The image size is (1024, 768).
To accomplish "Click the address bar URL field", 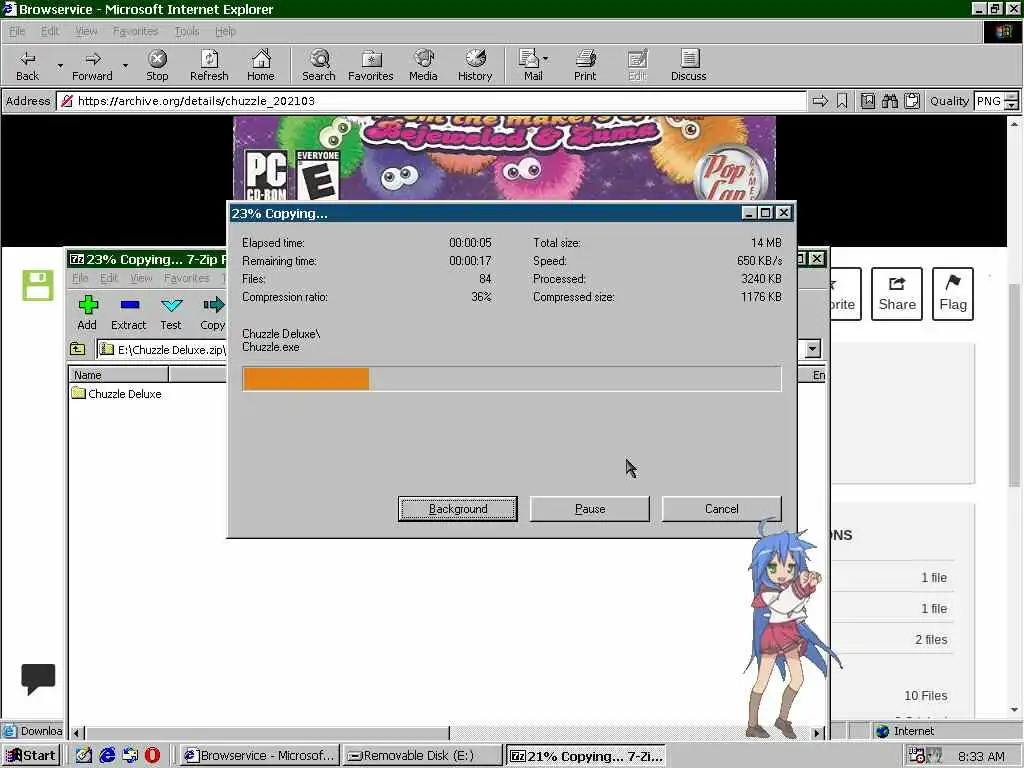I will 431,101.
